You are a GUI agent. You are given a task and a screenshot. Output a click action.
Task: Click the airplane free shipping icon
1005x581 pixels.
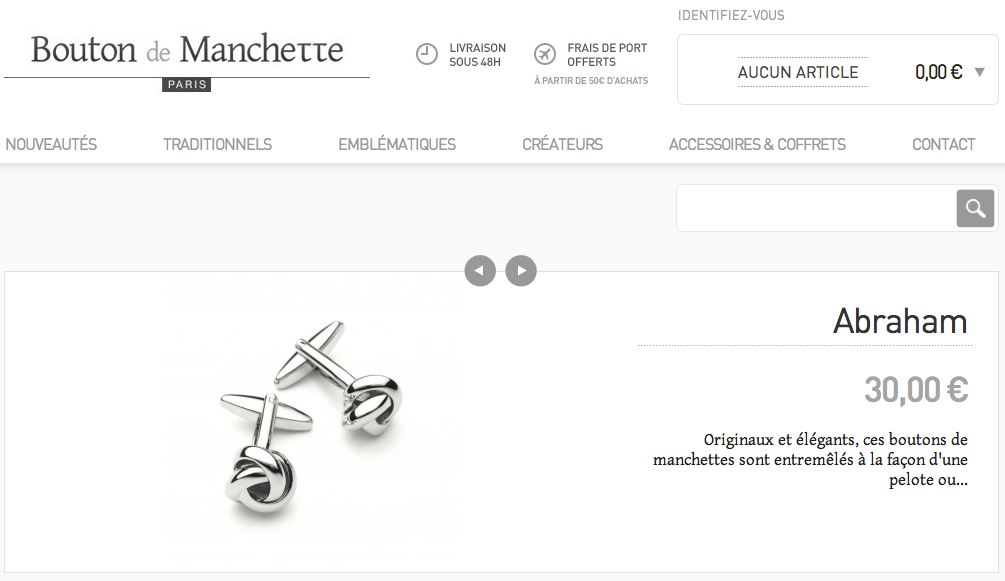545,55
